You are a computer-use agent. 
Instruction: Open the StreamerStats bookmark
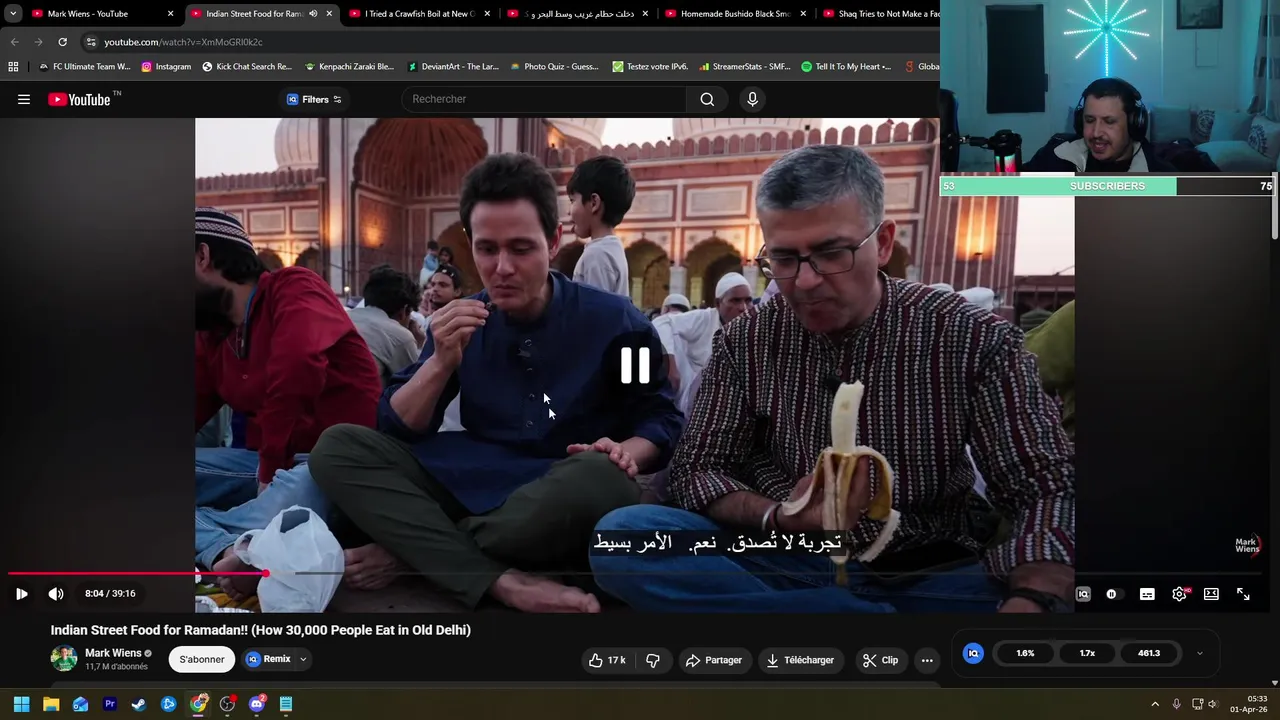point(745,67)
